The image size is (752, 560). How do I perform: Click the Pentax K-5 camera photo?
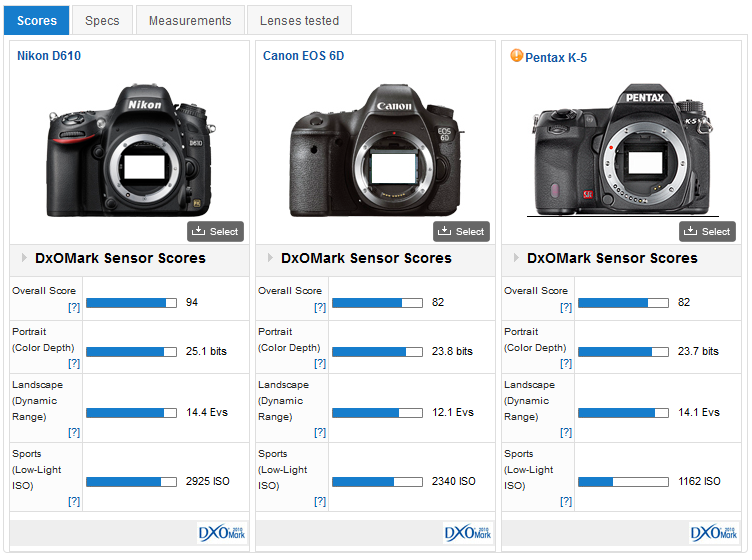(622, 150)
